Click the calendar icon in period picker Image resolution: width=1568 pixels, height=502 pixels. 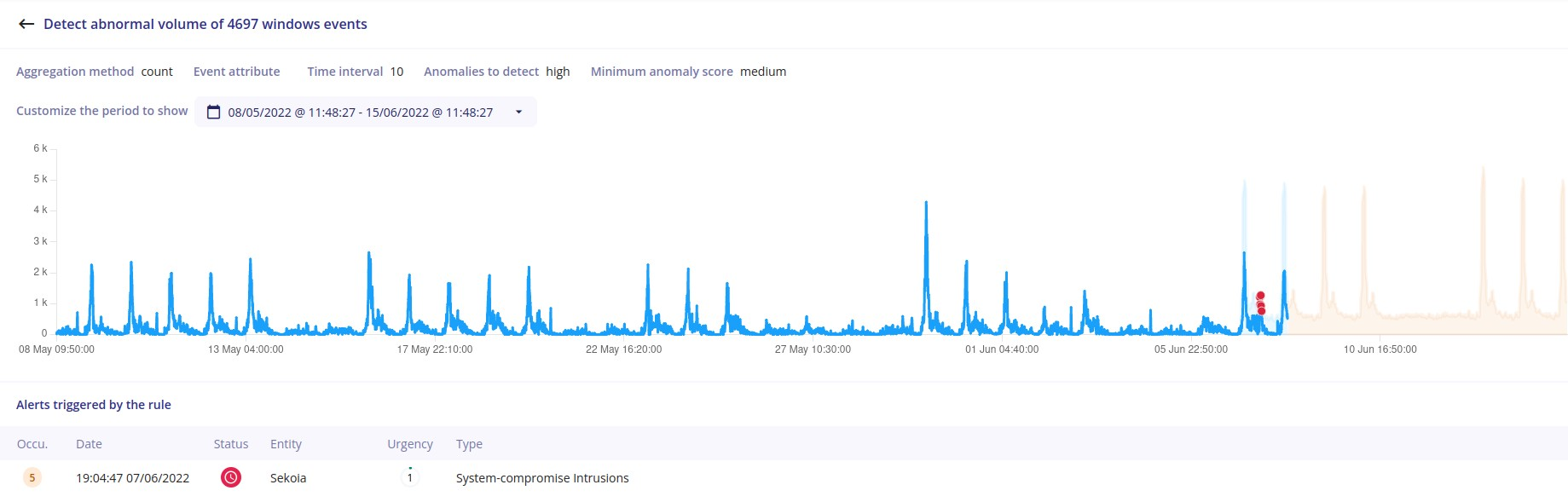214,113
